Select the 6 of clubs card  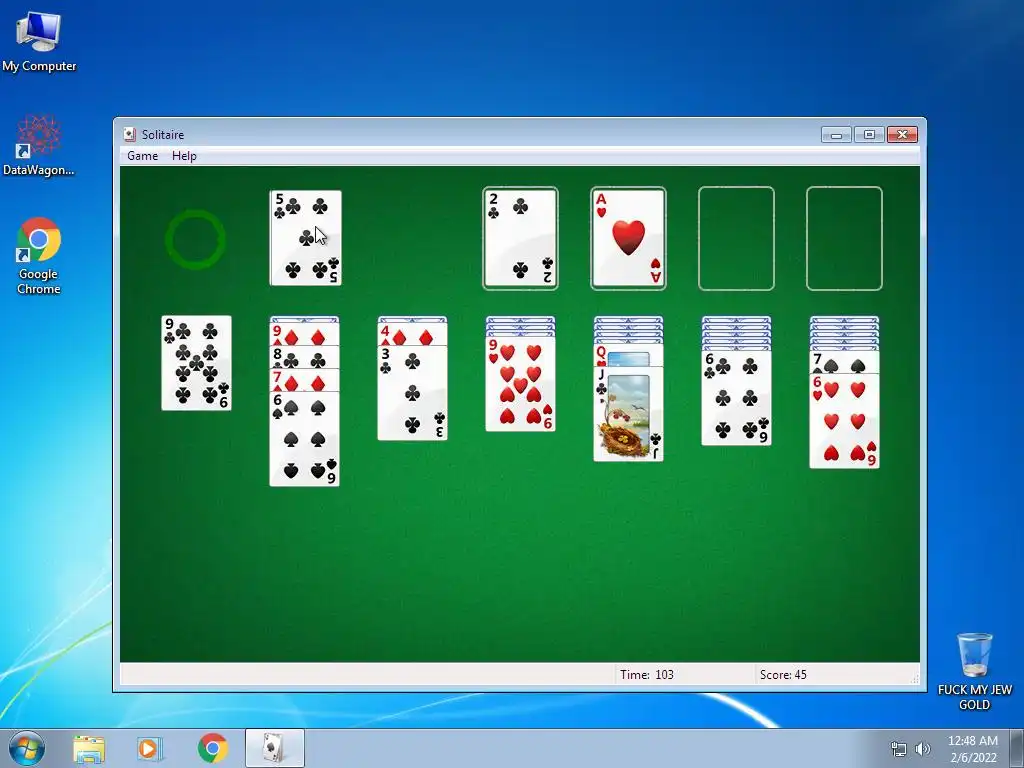coord(737,398)
